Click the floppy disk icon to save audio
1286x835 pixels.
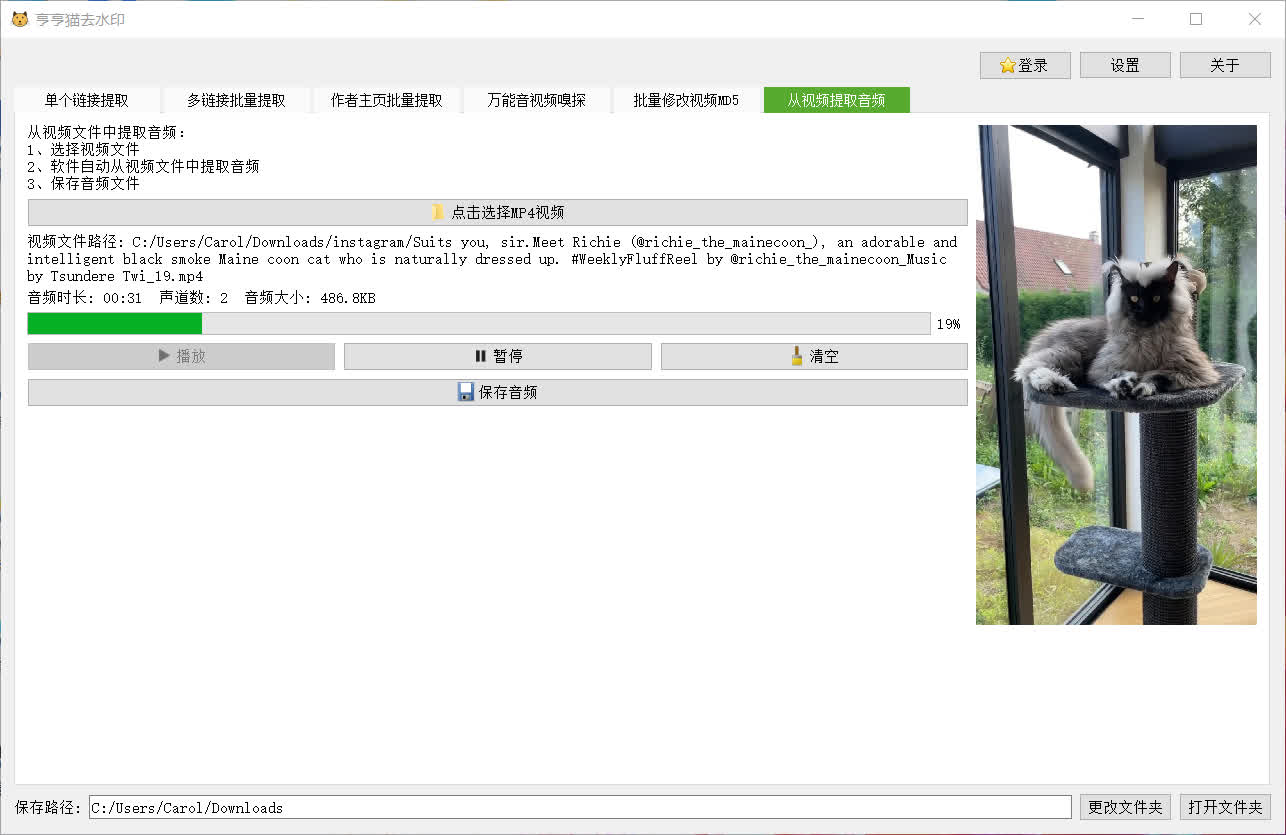coord(466,392)
